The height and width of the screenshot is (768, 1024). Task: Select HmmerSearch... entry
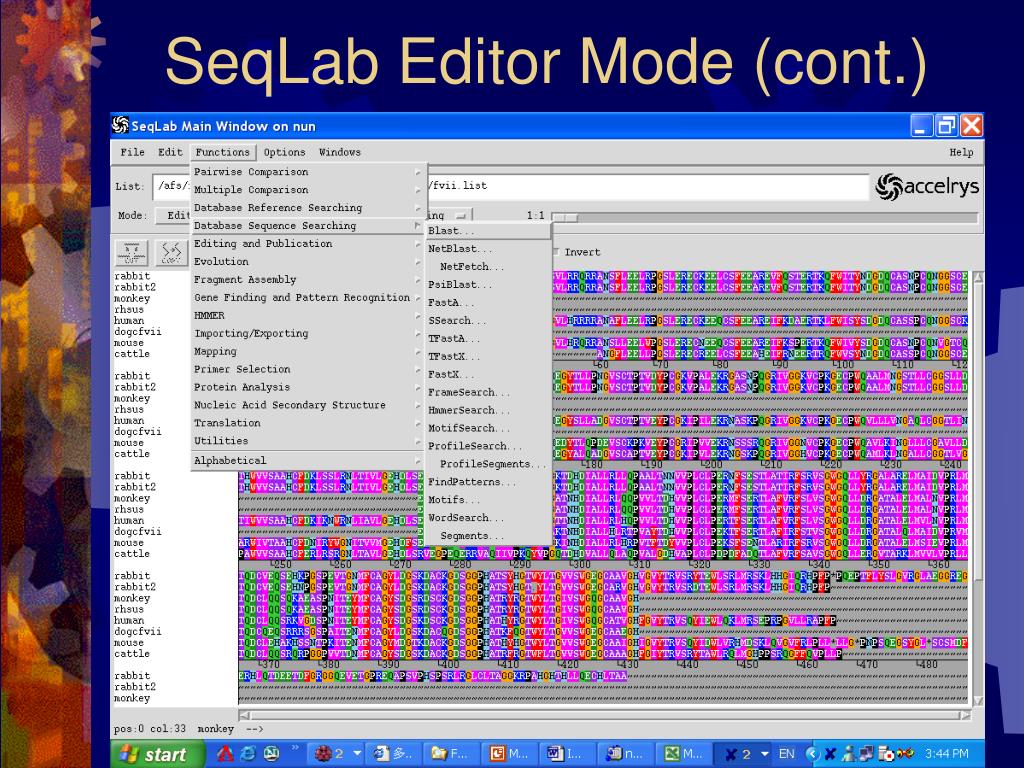click(488, 410)
